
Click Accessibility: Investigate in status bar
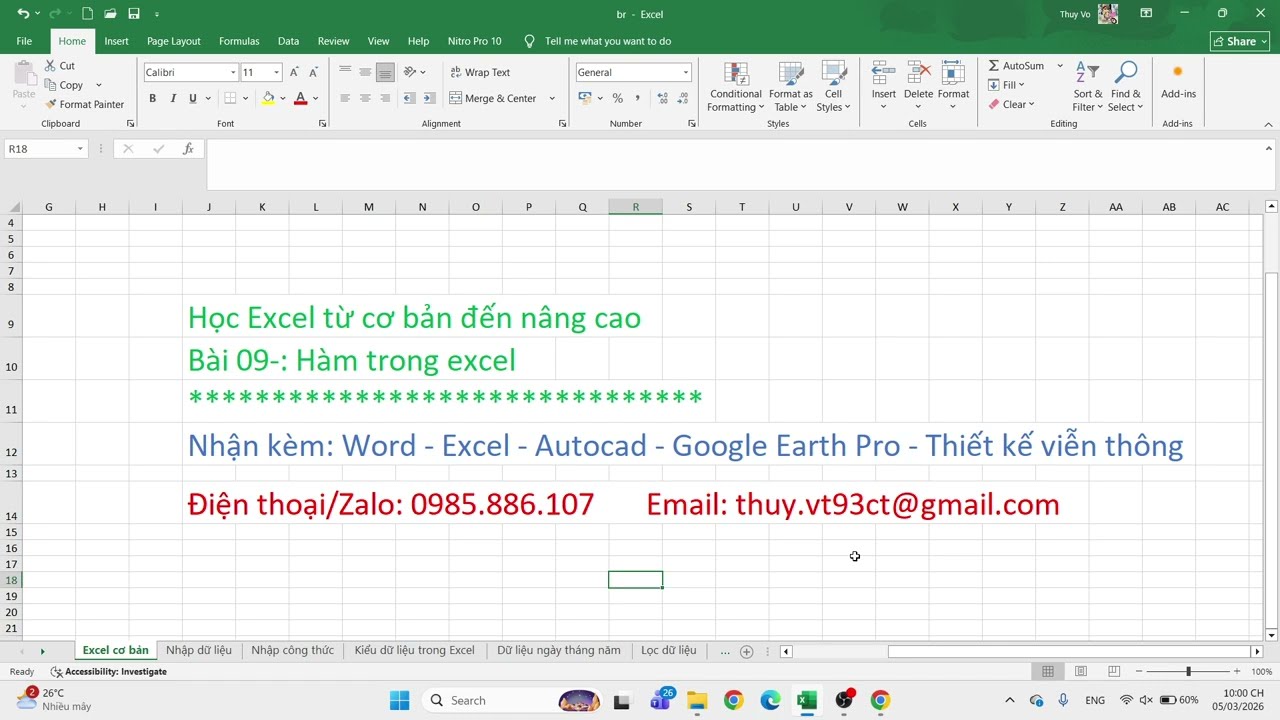click(x=108, y=671)
